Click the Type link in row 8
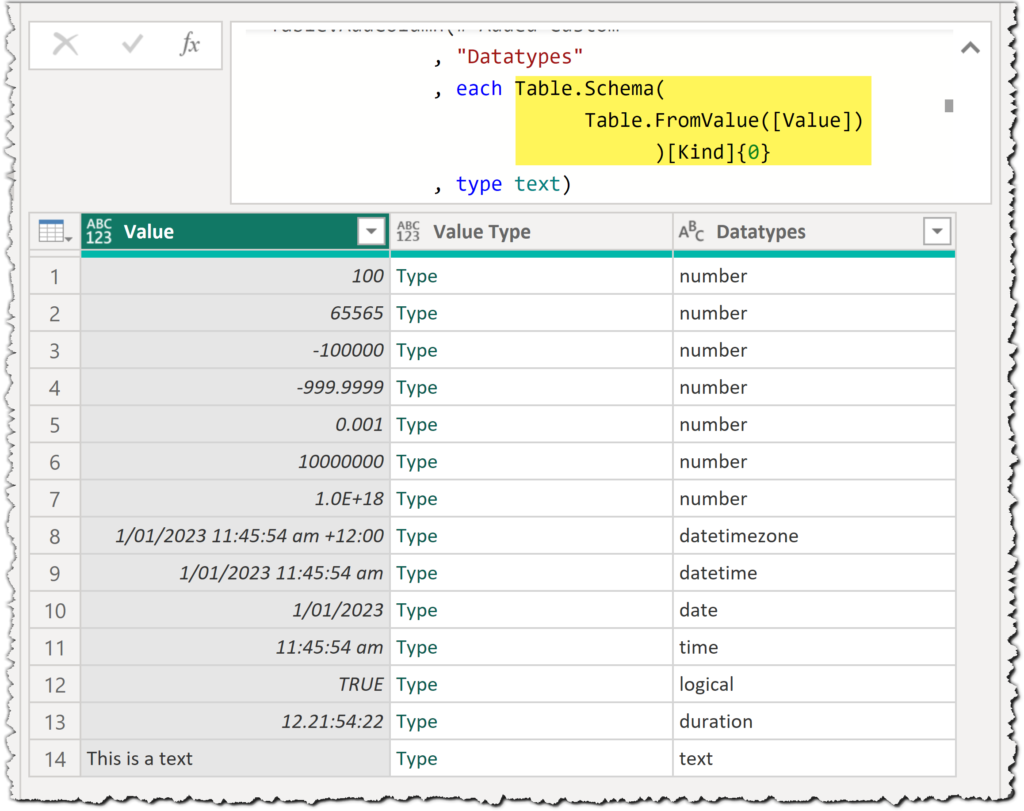 coord(417,536)
